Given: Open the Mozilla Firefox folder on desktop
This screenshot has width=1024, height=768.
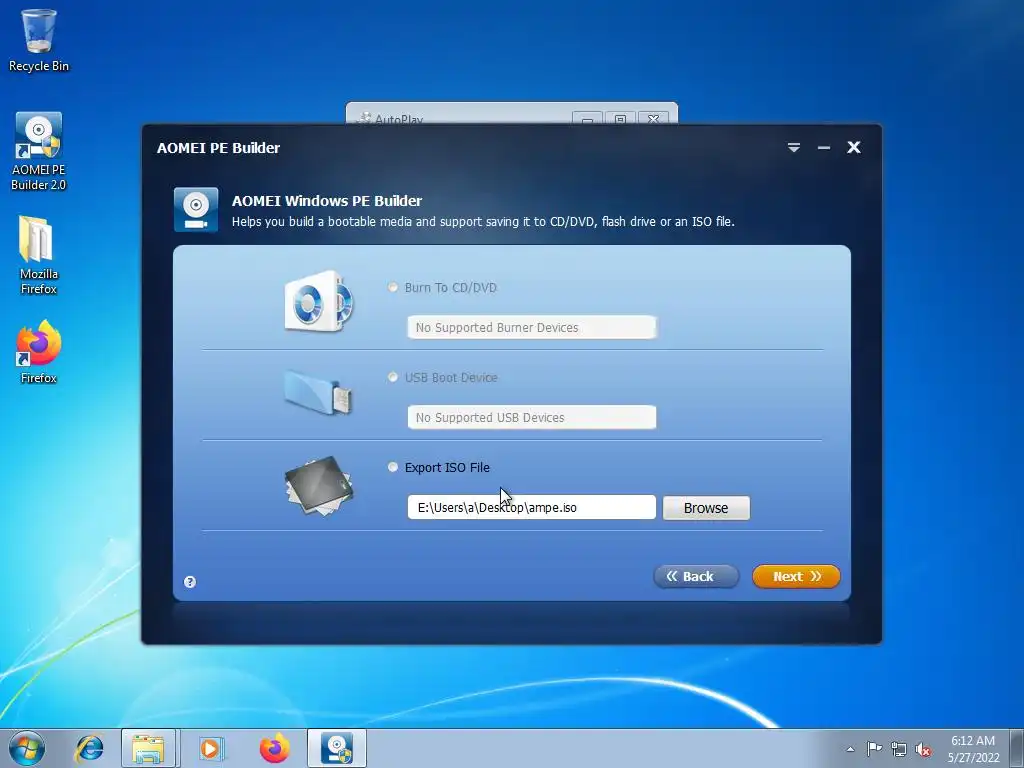Looking at the screenshot, I should click(x=39, y=255).
